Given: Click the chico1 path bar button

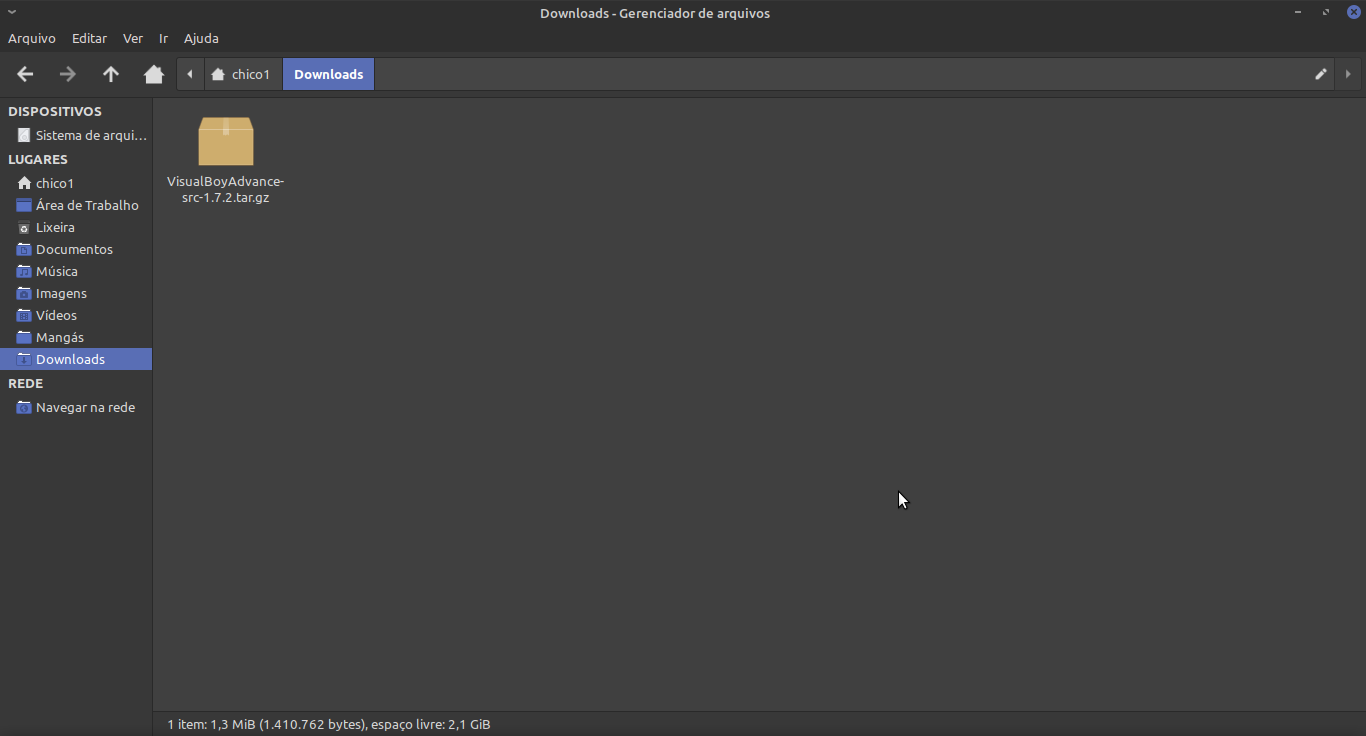Looking at the screenshot, I should click(242, 74).
